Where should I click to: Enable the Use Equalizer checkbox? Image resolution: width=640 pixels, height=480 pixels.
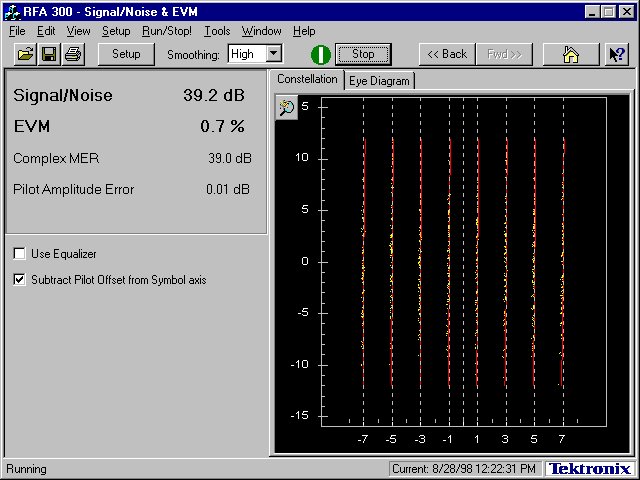[x=19, y=253]
